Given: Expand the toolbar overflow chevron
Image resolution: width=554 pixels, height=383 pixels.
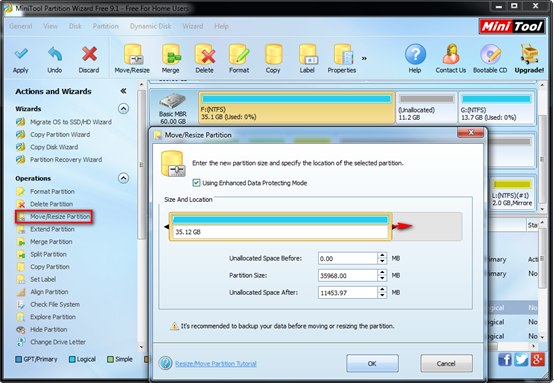Looking at the screenshot, I should 364,58.
